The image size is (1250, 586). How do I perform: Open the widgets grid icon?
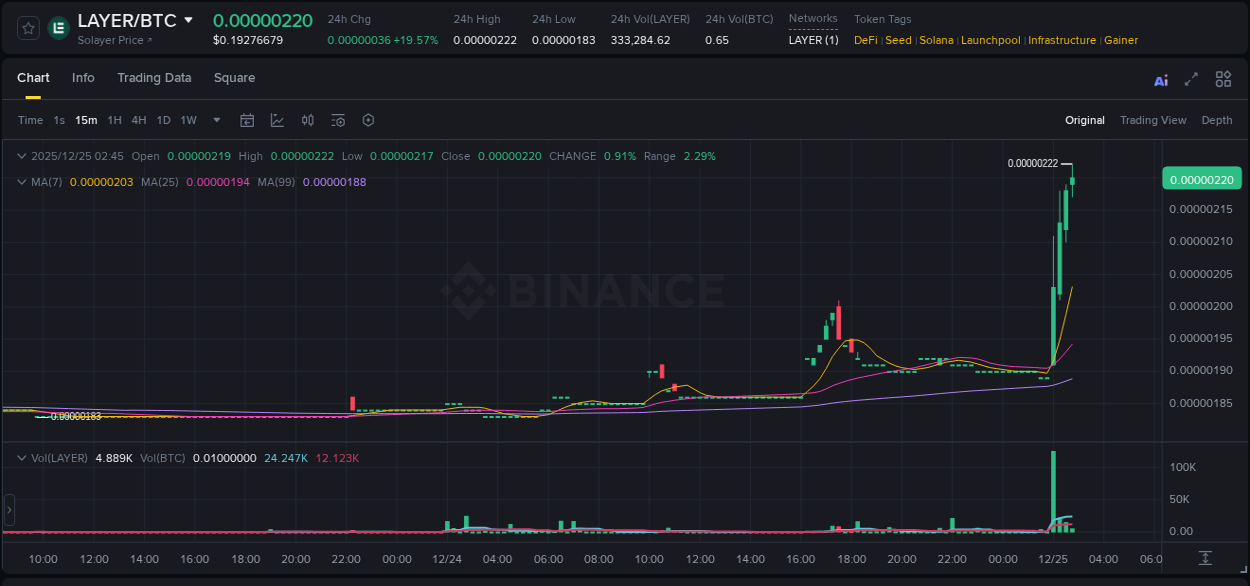[1222, 78]
